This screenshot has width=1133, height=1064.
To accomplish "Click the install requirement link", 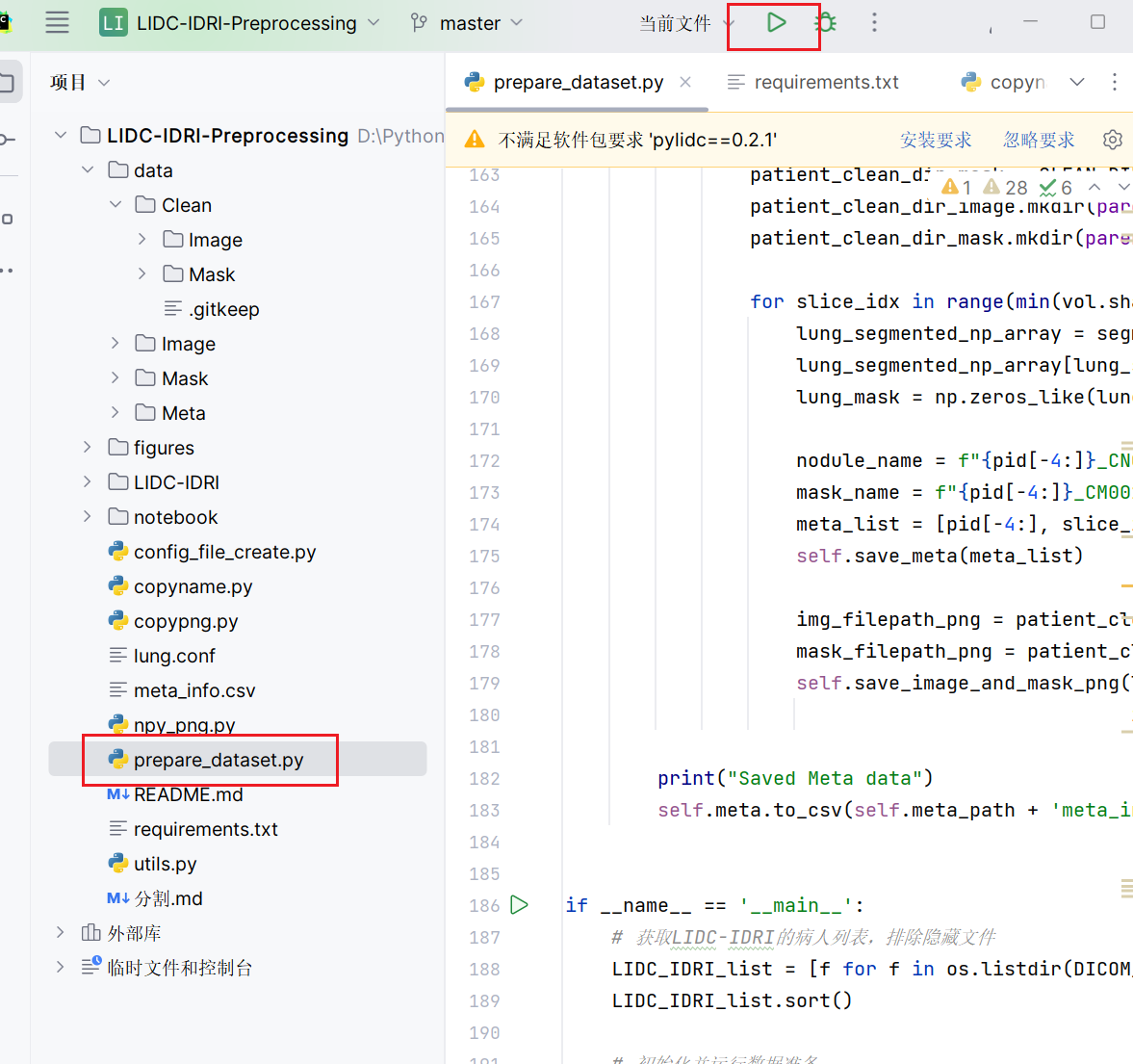I will click(936, 140).
